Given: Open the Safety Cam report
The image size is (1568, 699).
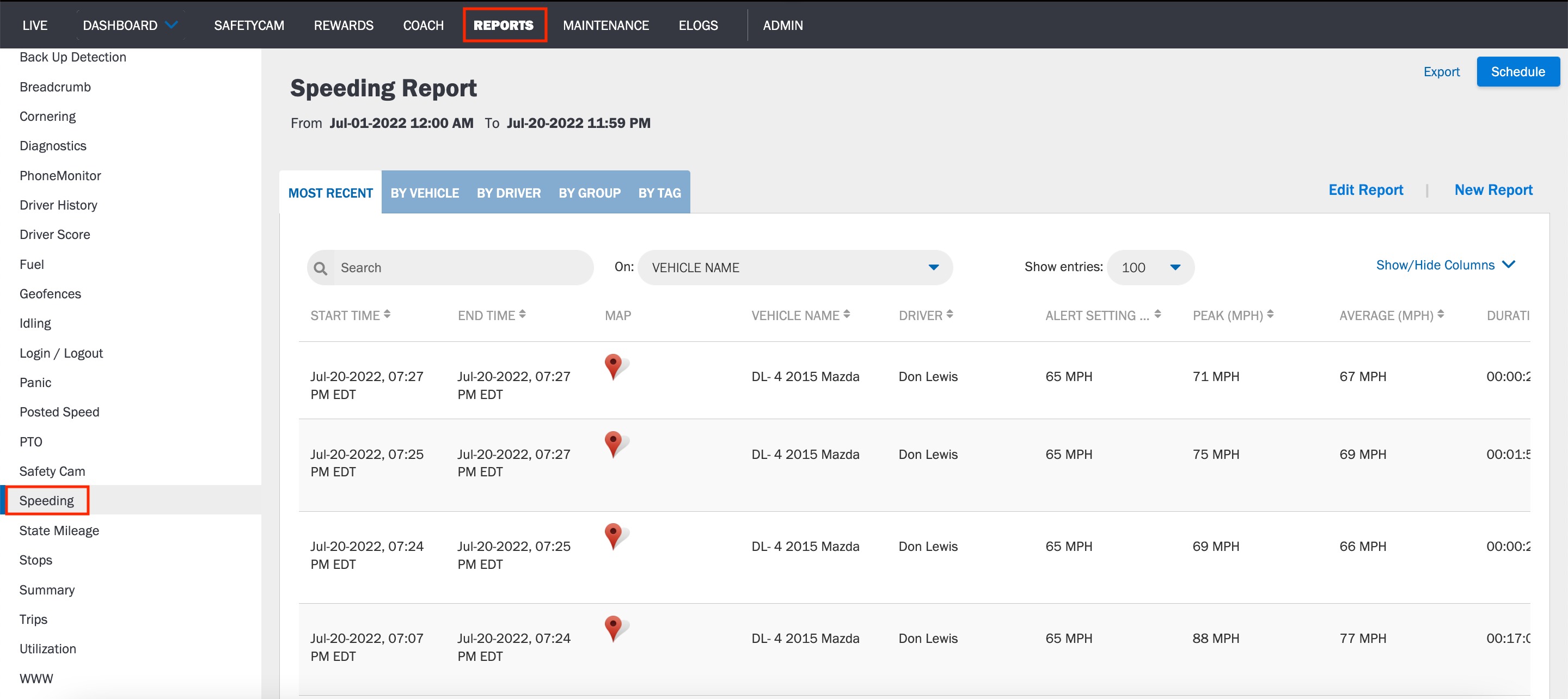Looking at the screenshot, I should 52,471.
